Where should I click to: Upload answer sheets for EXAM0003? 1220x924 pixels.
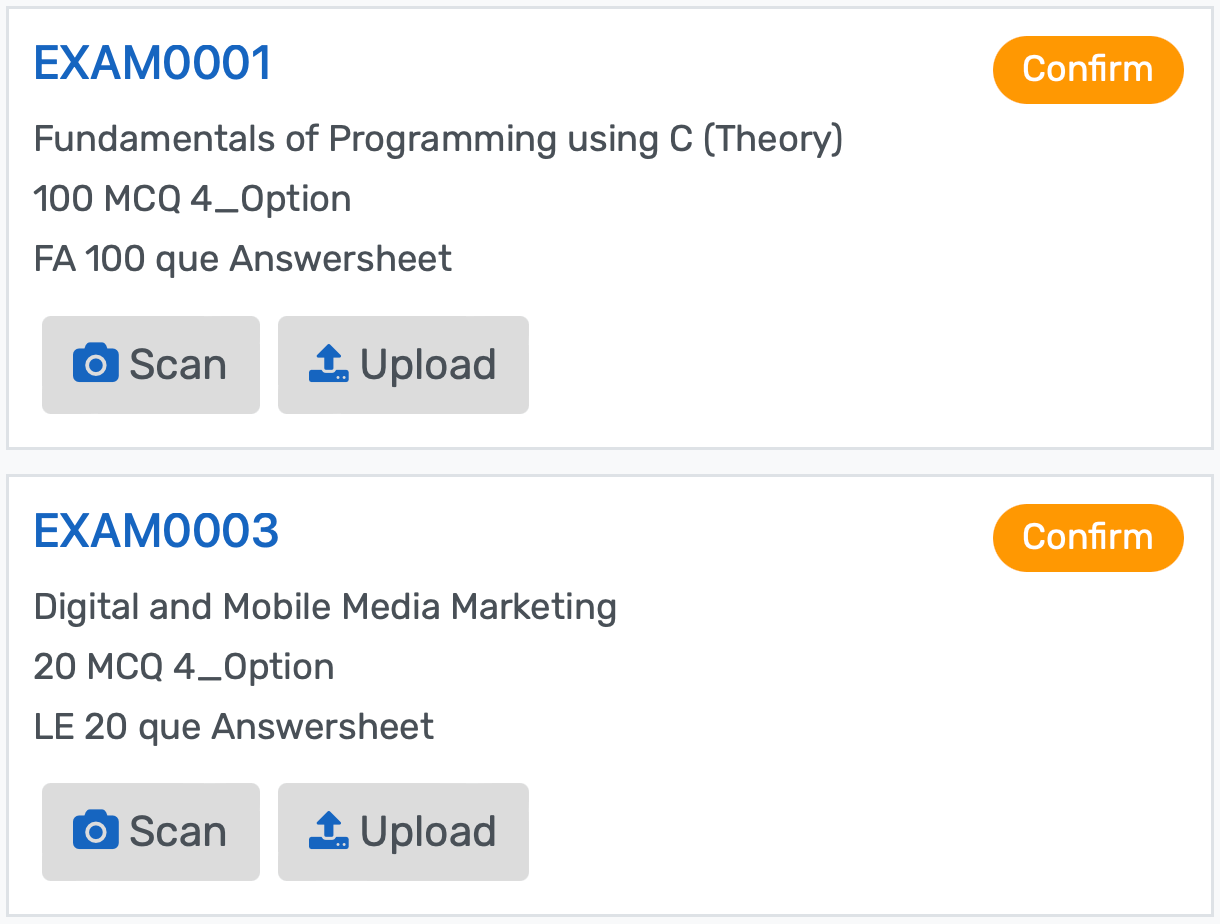403,831
